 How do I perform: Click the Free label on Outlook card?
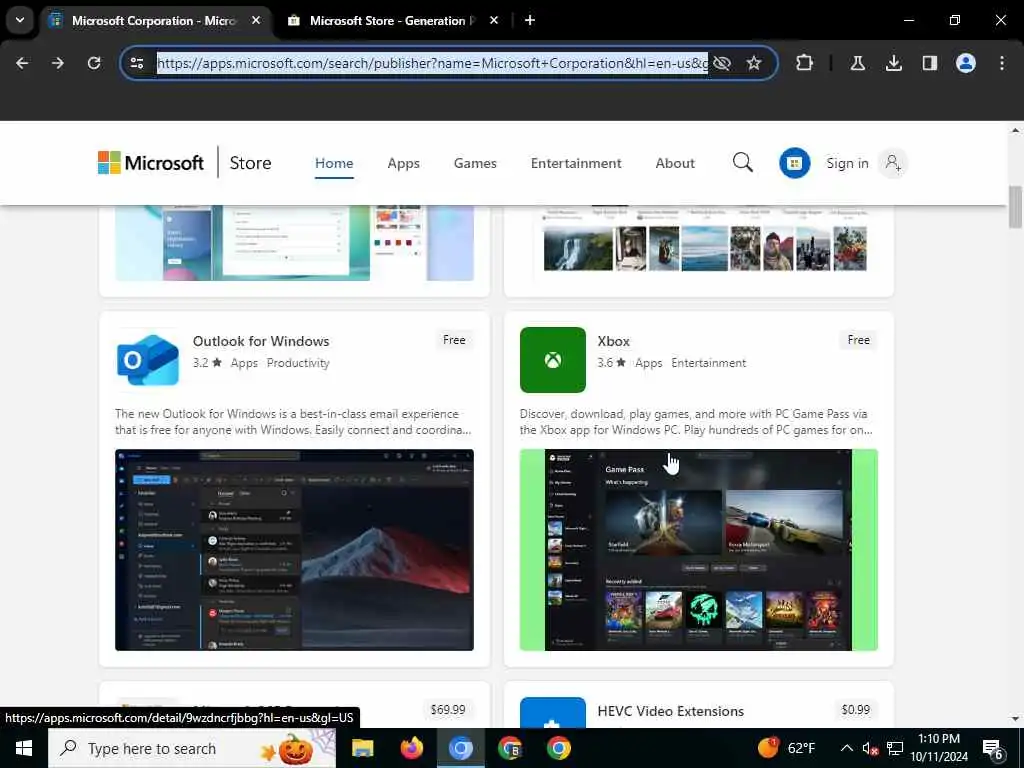click(454, 340)
